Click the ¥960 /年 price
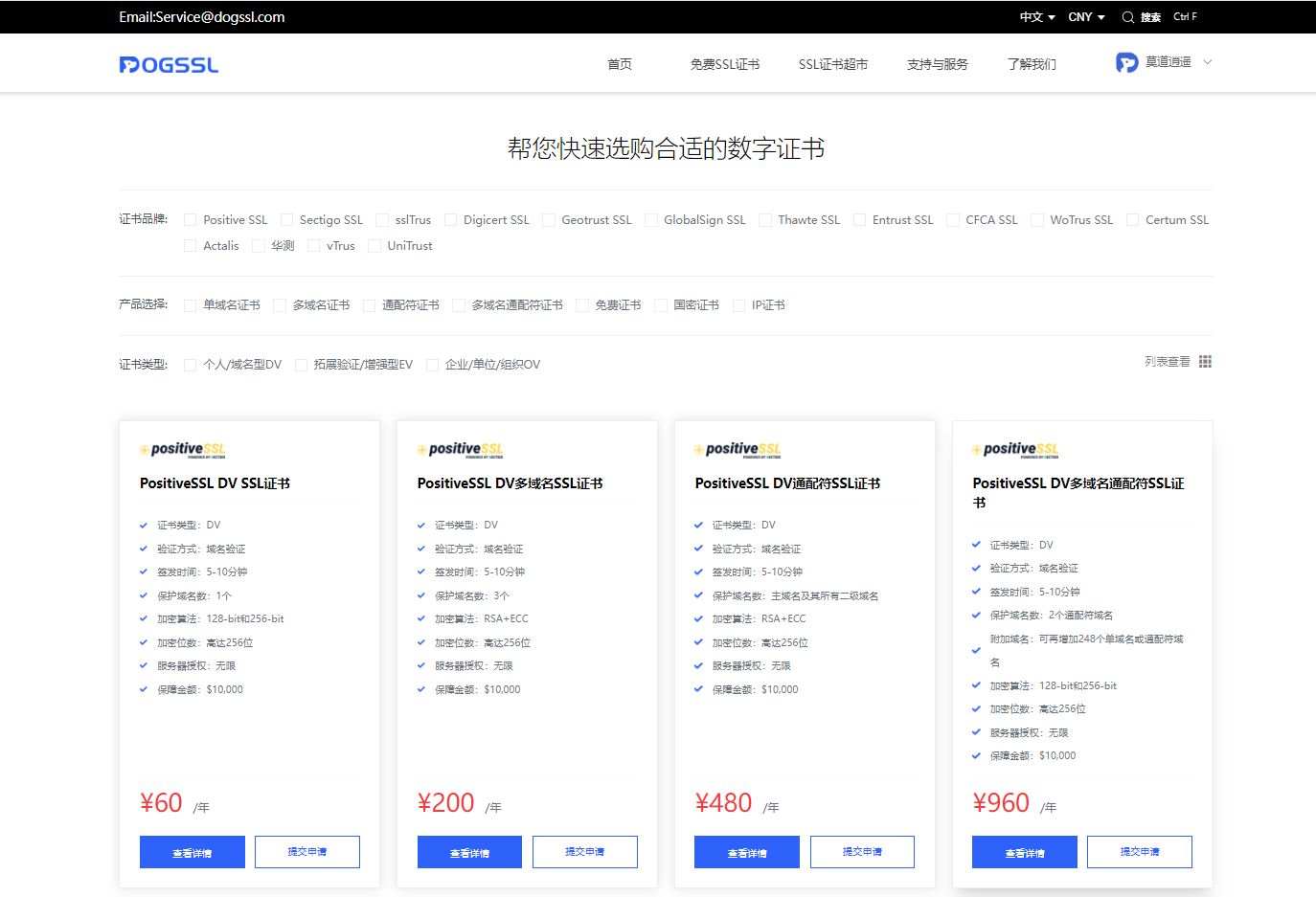 [1015, 803]
